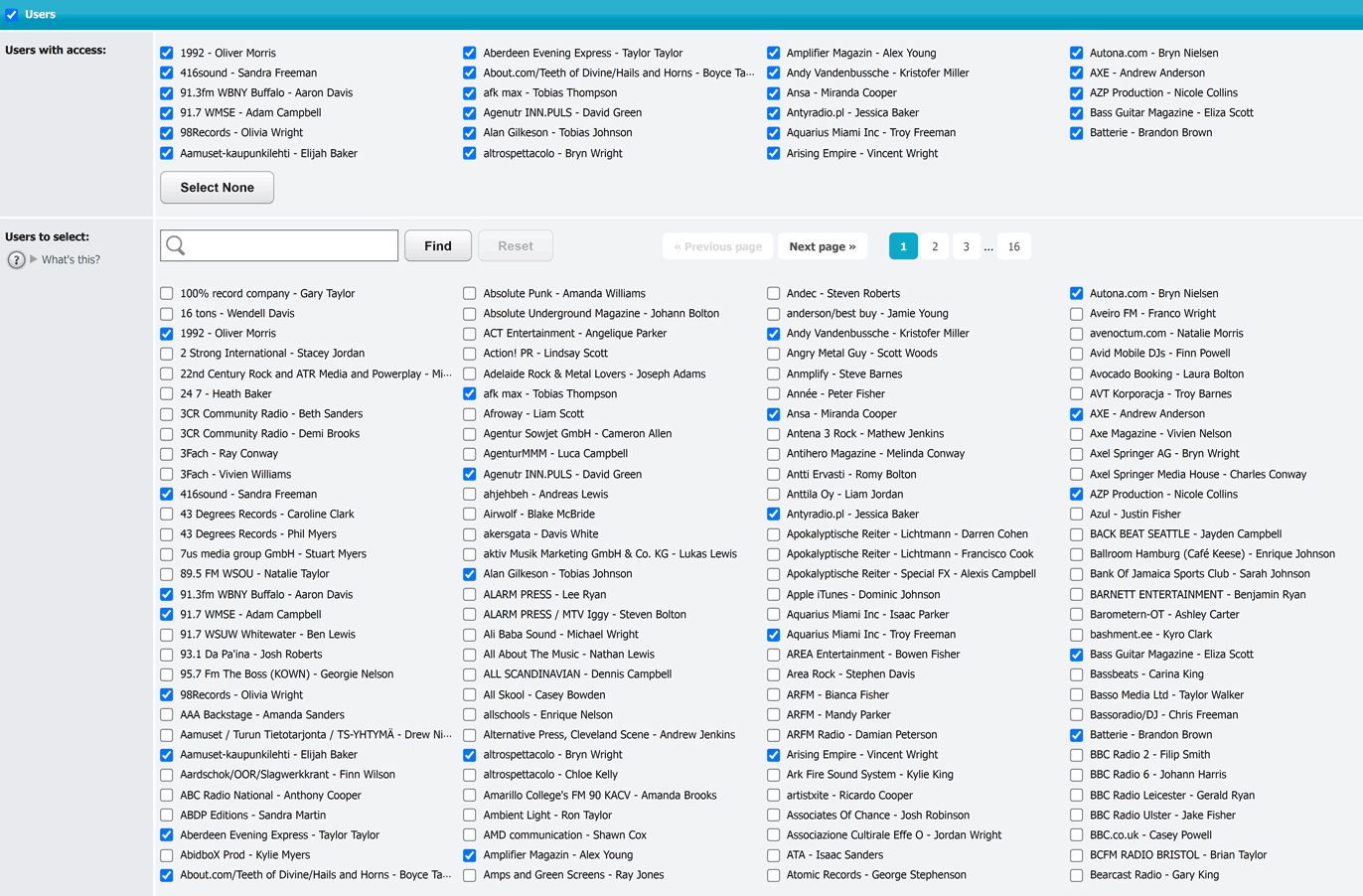The image size is (1363, 896).
Task: Focus the user search input field
Action: pos(279,245)
